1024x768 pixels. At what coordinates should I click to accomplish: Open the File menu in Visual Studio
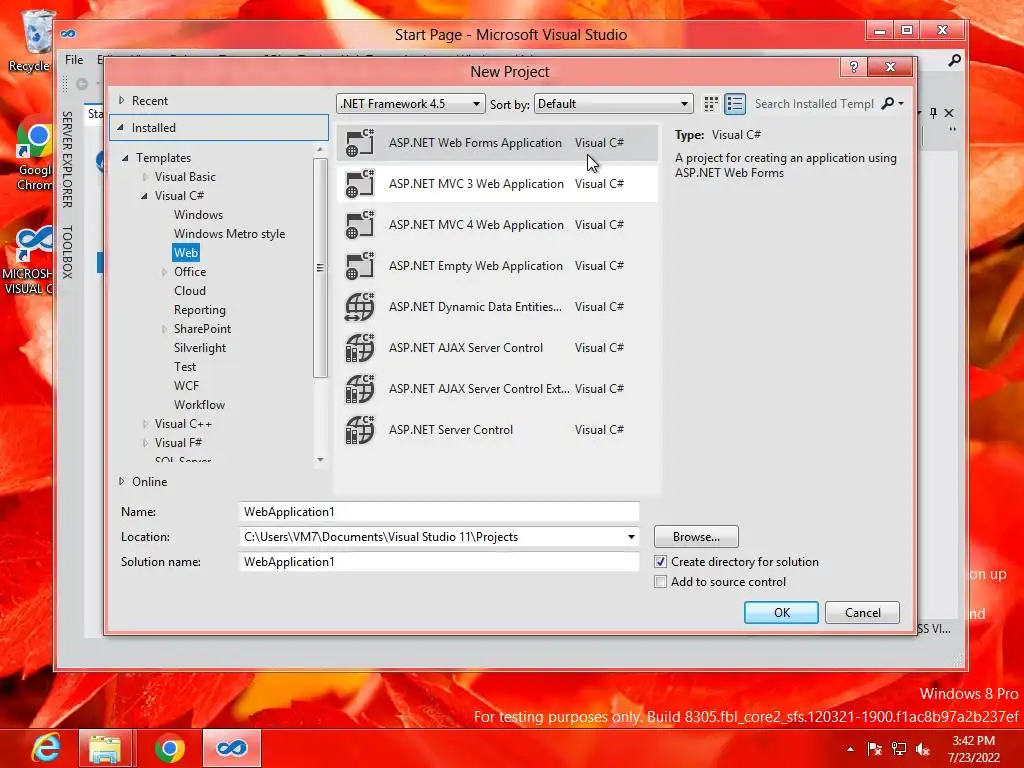point(74,60)
